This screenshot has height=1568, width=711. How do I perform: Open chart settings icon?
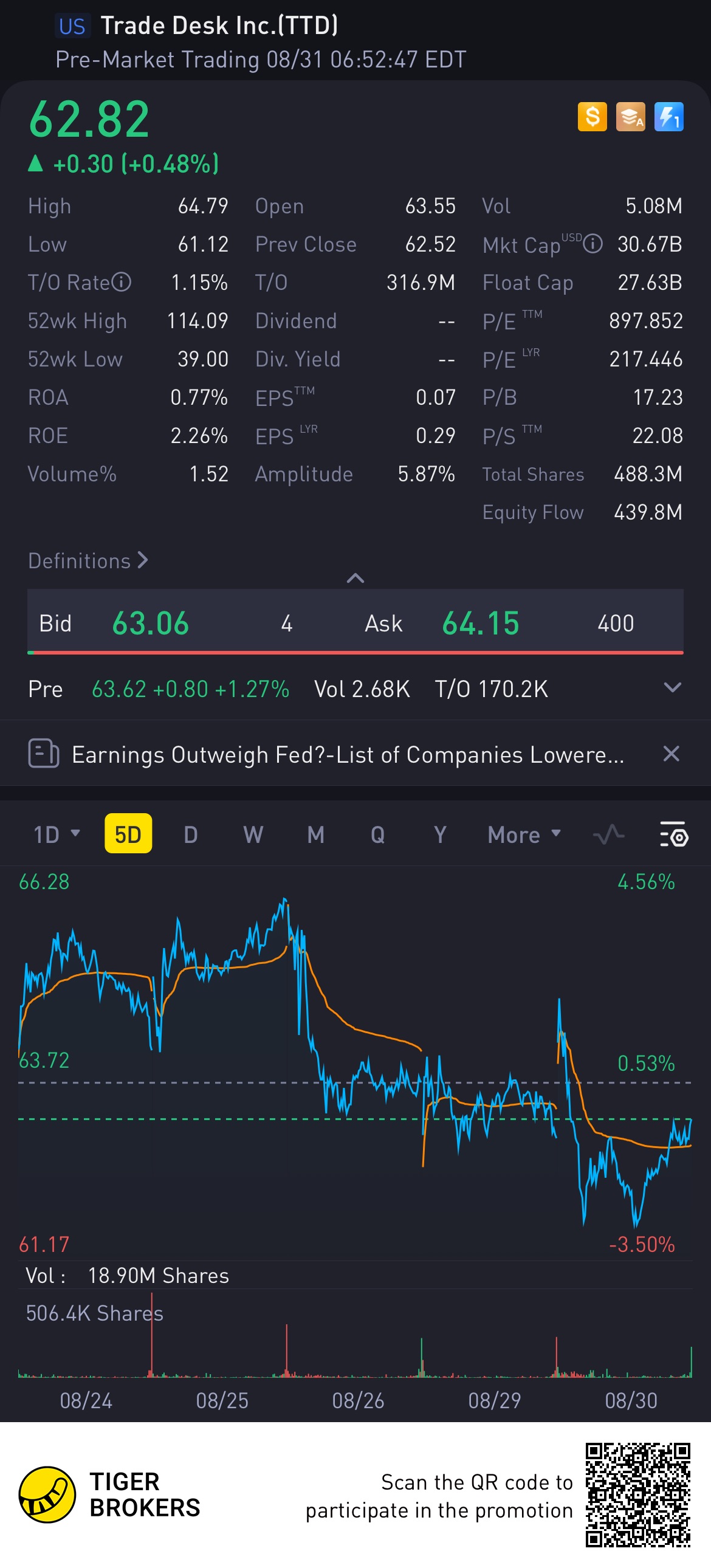click(674, 834)
